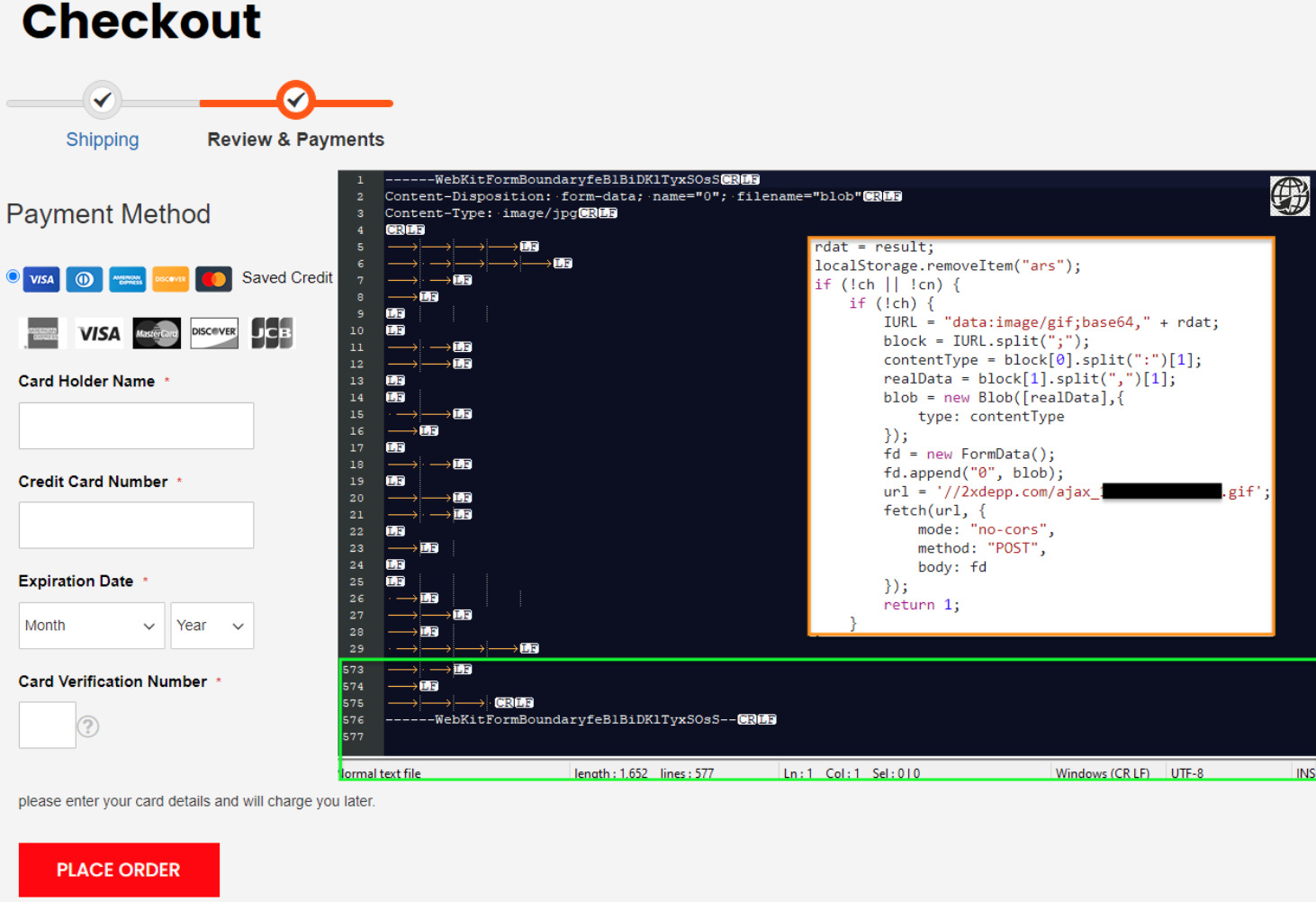Click the Payment Method heading
Image resolution: width=1316 pixels, height=902 pixels.
(108, 214)
